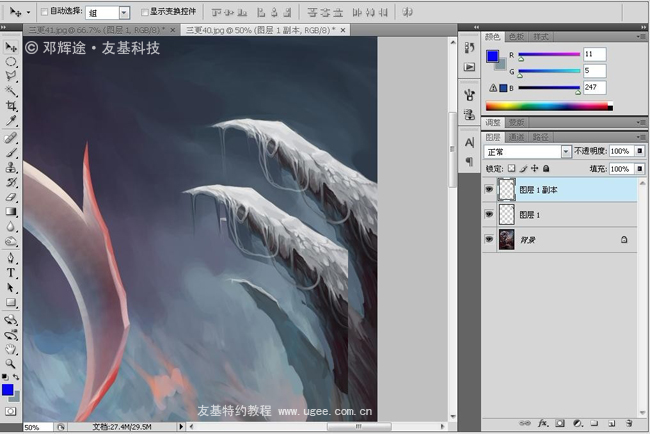Select the Clone Stamp tool
The height and width of the screenshot is (434, 650).
pos(11,167)
